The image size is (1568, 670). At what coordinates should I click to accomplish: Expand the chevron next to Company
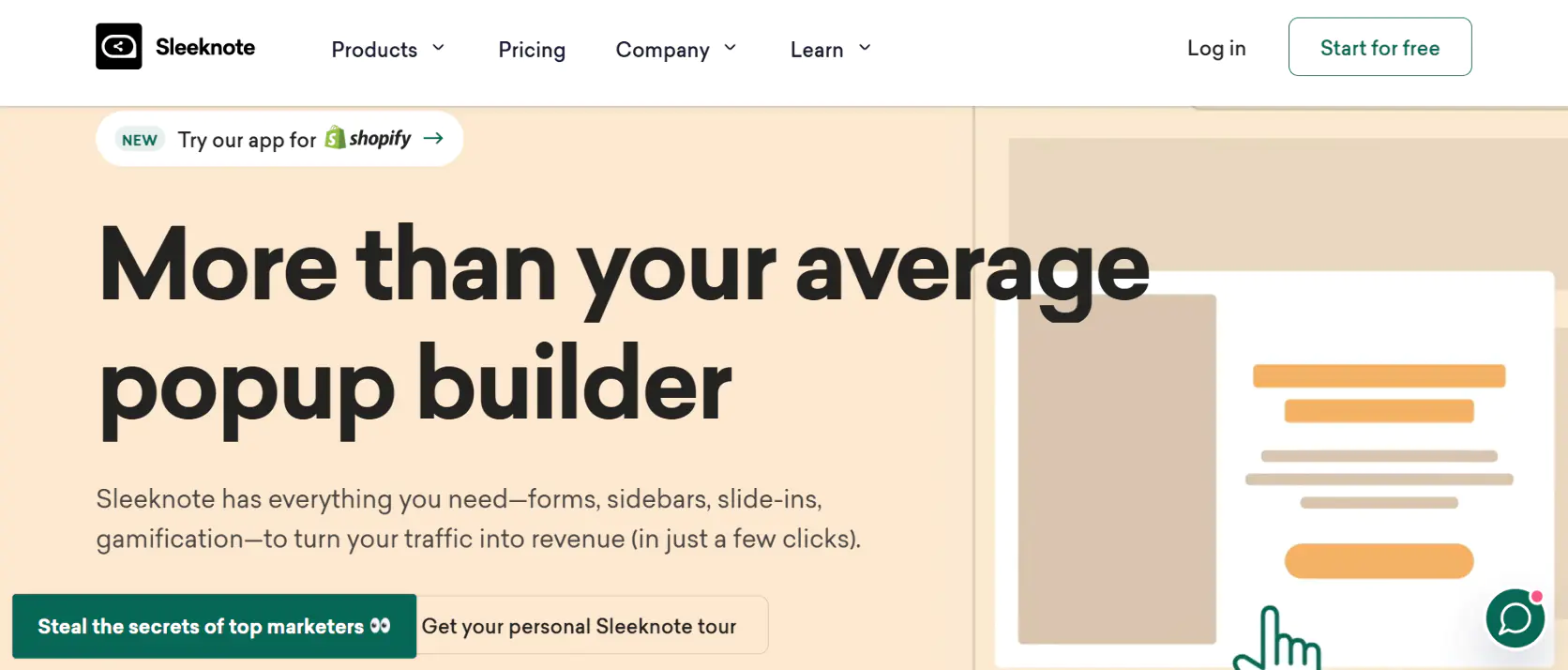731,48
